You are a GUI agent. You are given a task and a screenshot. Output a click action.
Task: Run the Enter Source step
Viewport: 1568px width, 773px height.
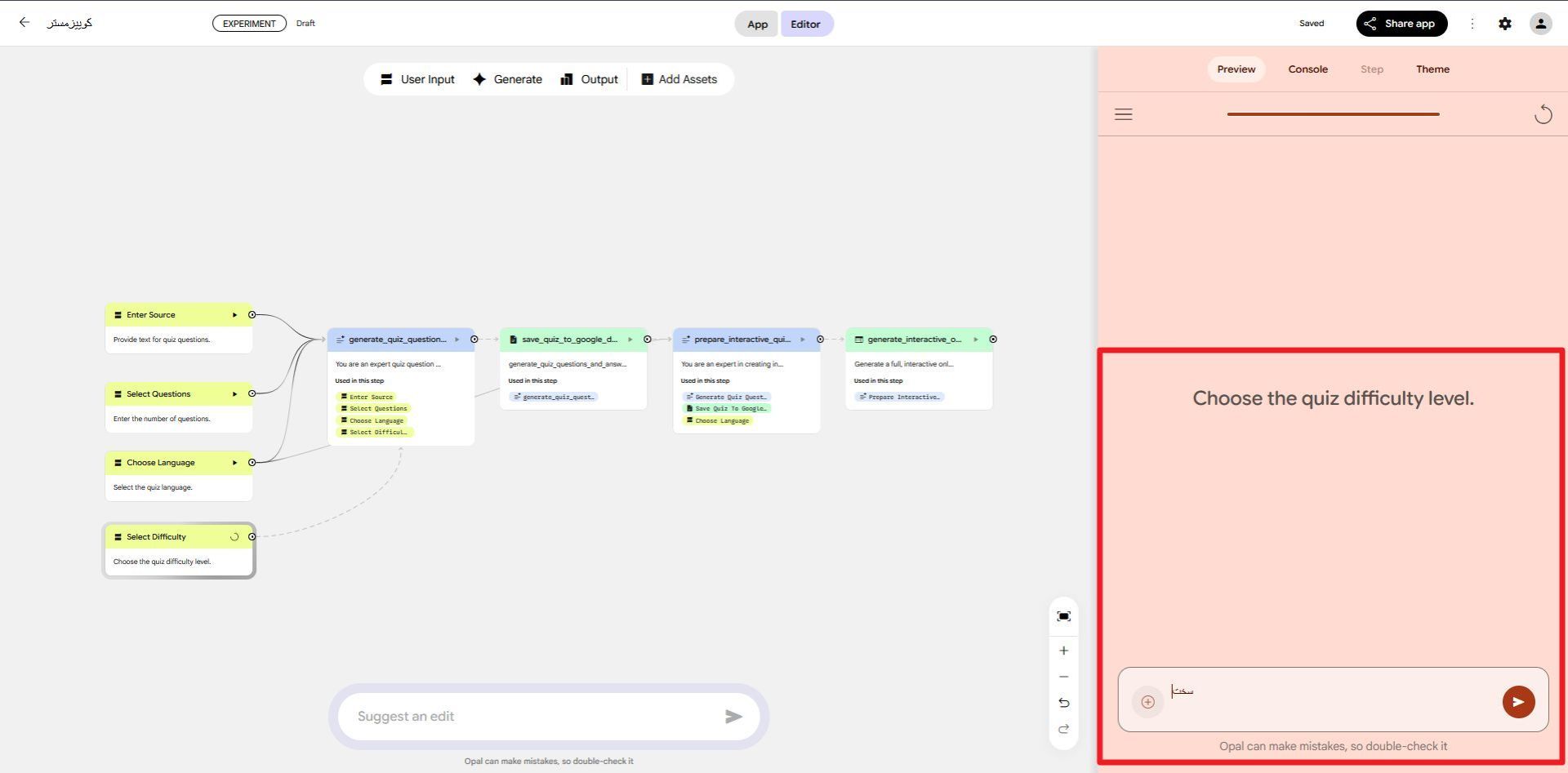click(234, 315)
